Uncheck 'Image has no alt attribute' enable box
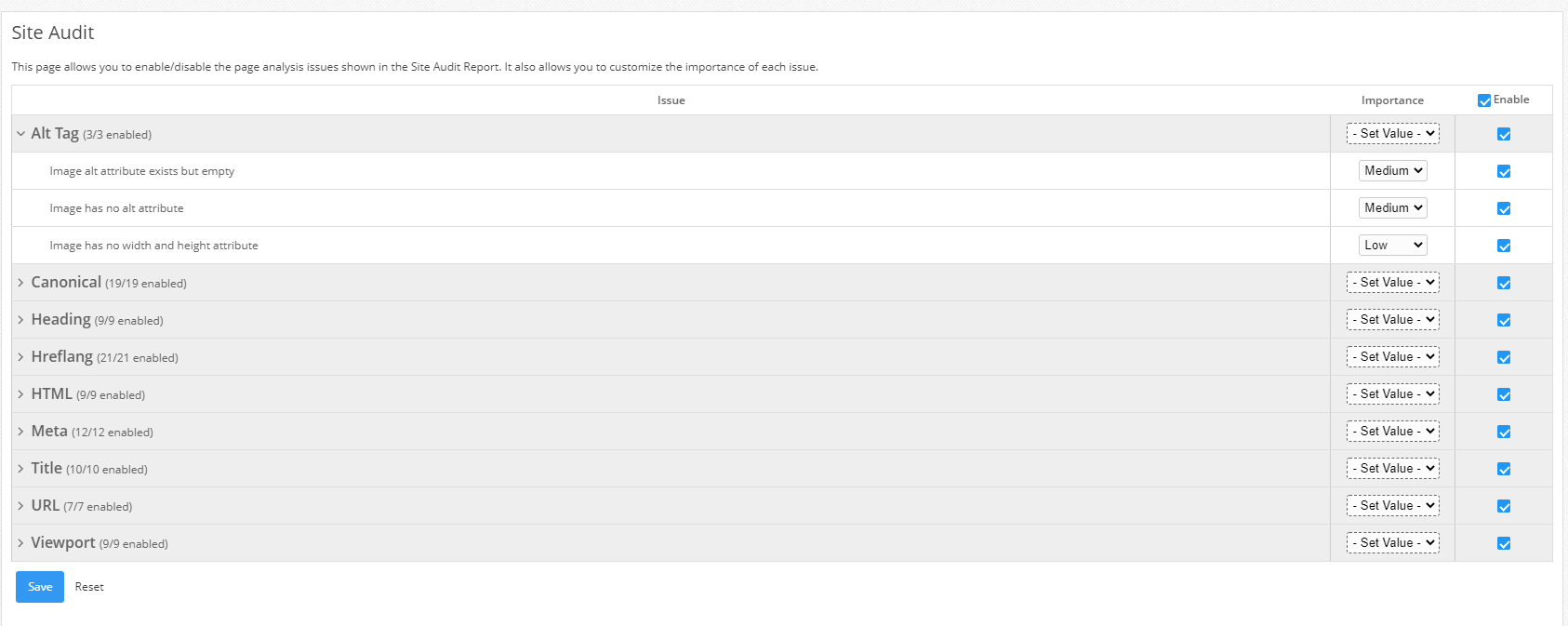1568x626 pixels. (1504, 208)
